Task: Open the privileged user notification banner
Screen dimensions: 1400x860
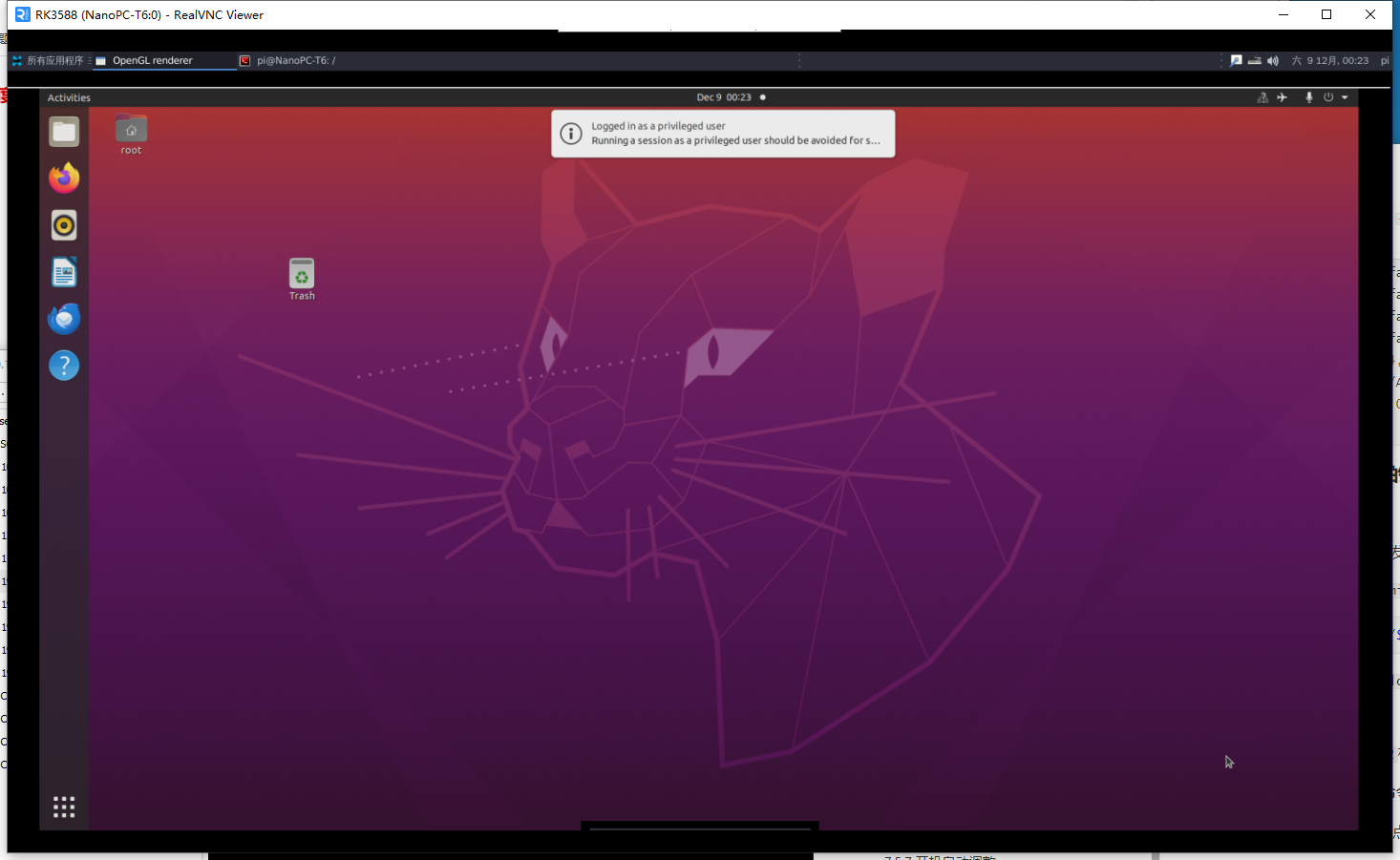Action: tap(723, 134)
